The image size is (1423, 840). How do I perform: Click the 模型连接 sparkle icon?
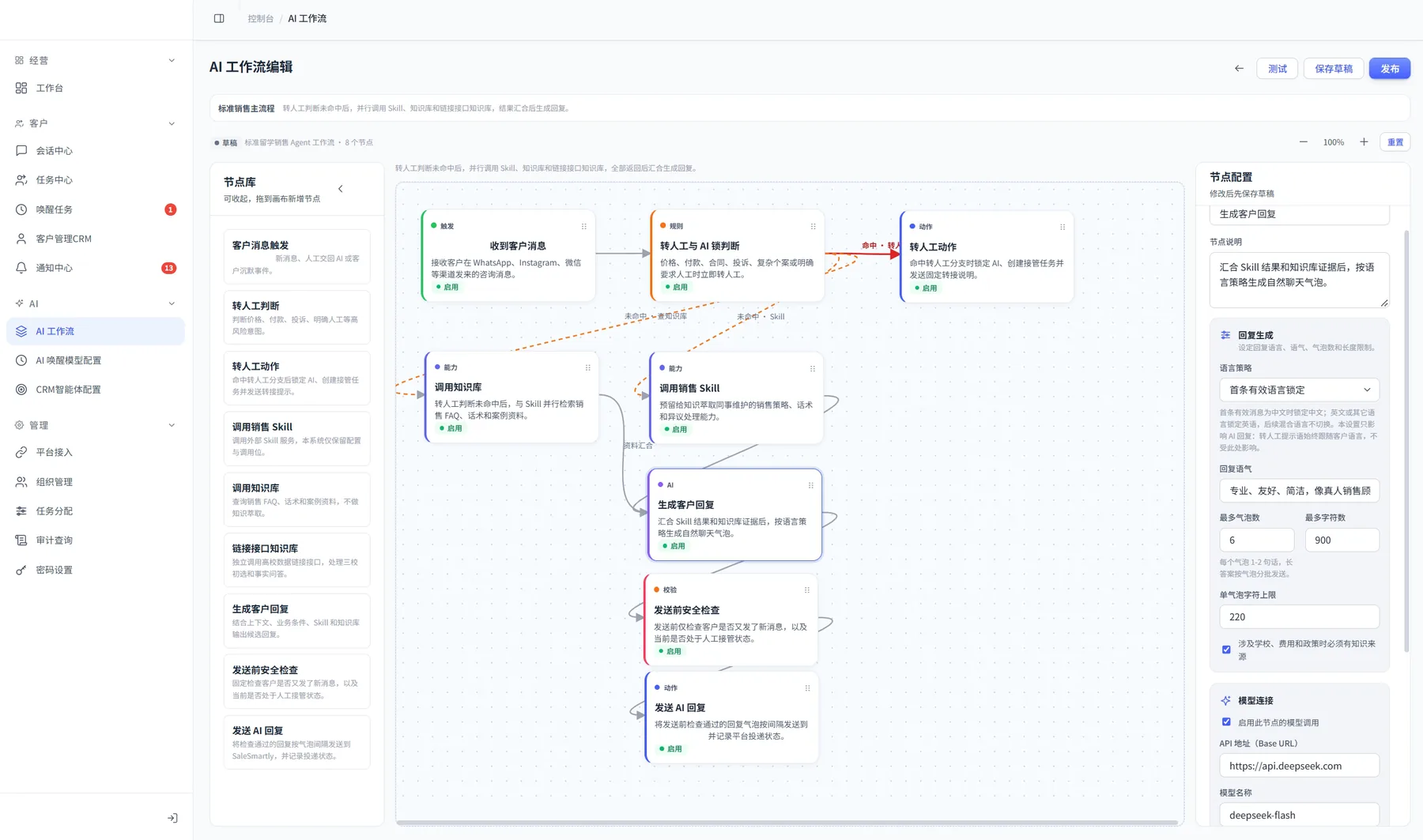point(1225,700)
